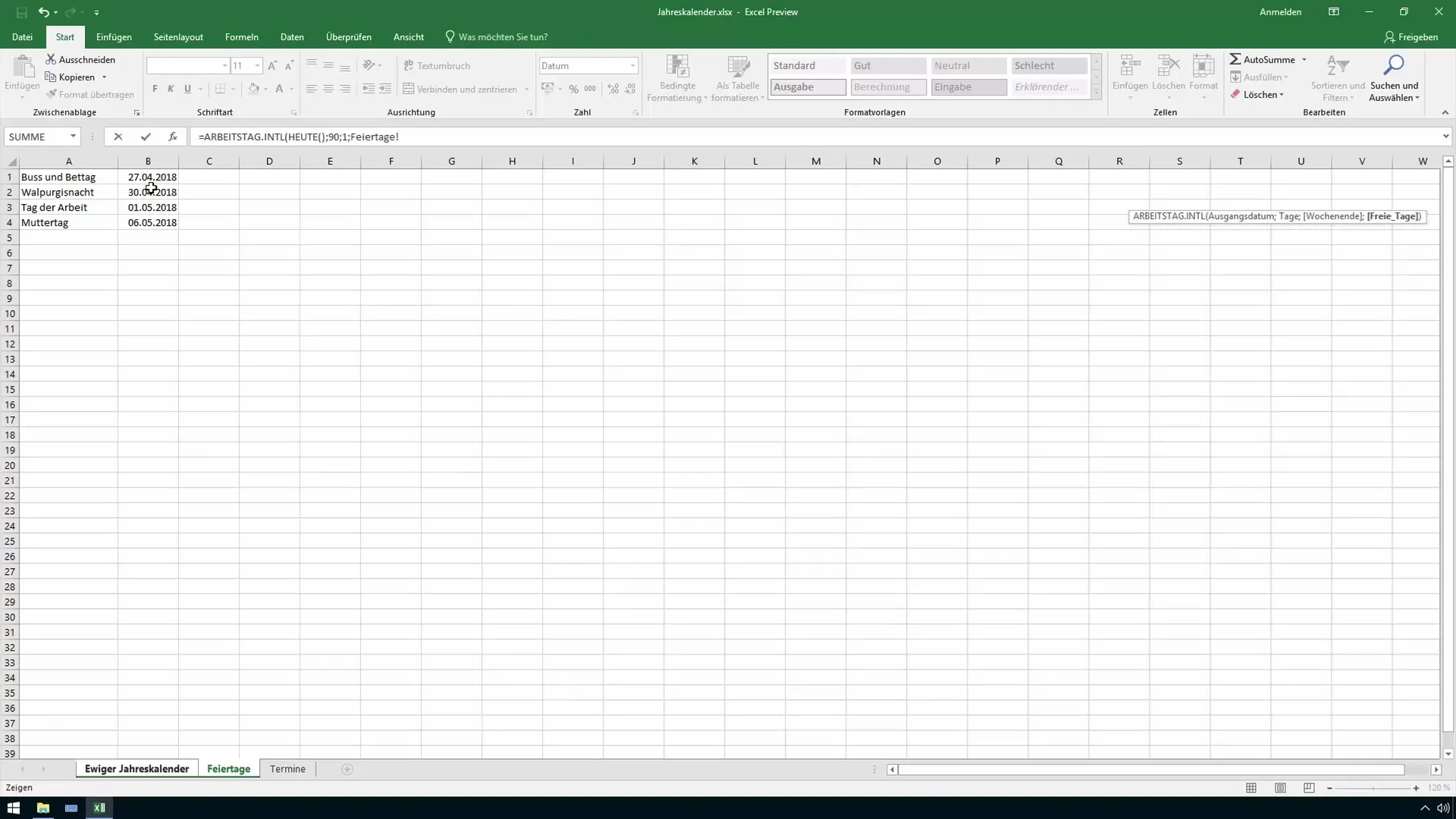Toggle bold F formatting
1456x819 pixels.
pos(155,89)
